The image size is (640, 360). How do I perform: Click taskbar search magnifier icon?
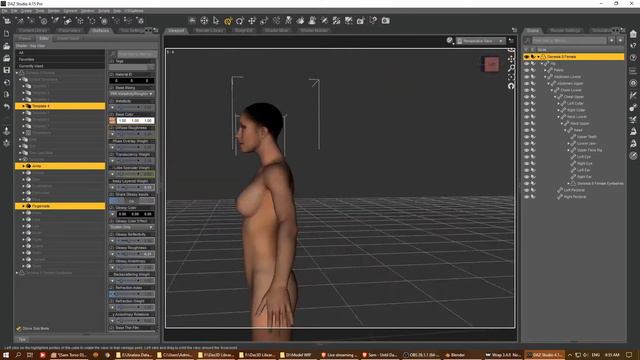18,355
